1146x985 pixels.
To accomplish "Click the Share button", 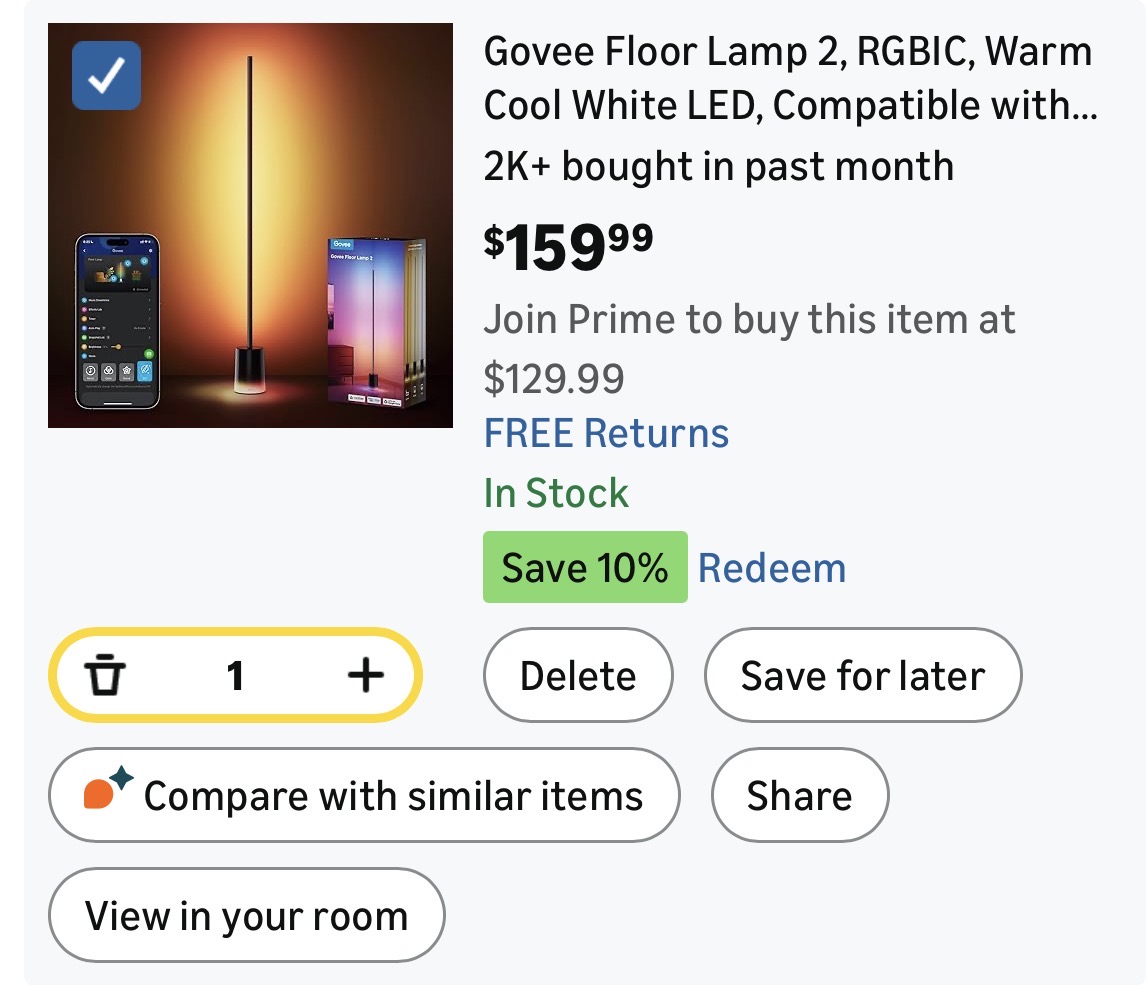I will pos(799,796).
